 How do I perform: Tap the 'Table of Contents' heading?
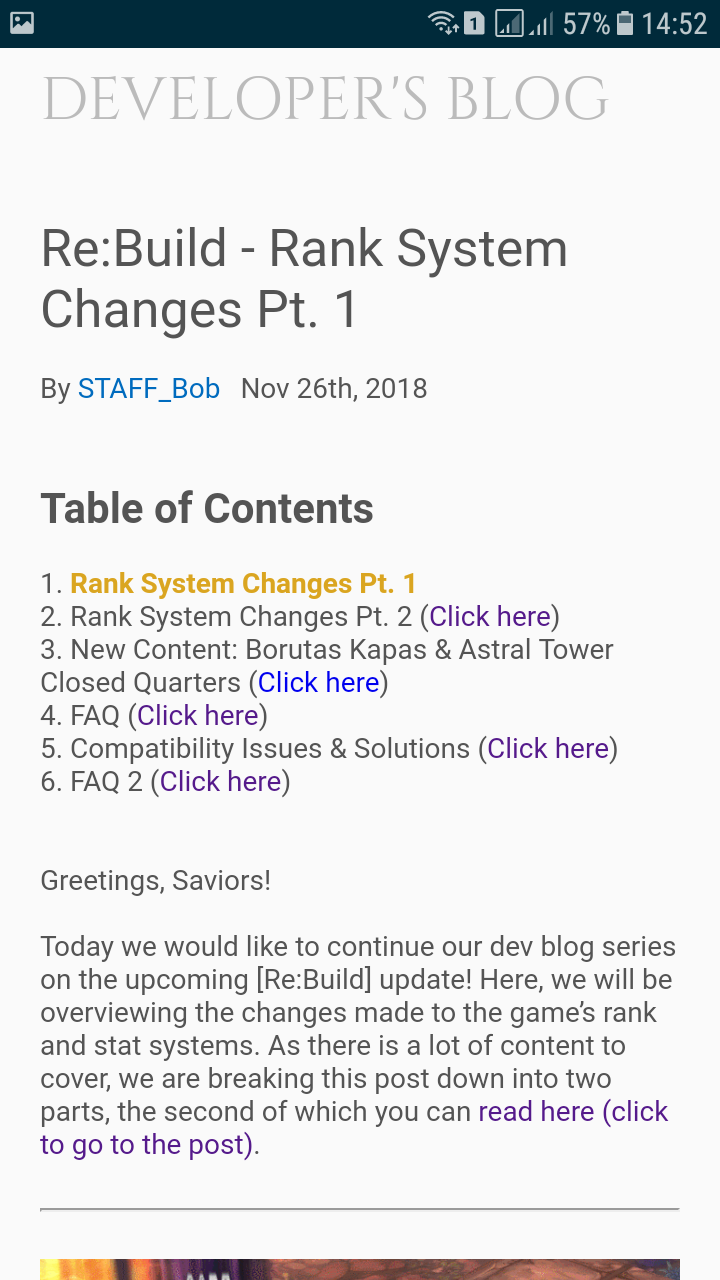[207, 509]
